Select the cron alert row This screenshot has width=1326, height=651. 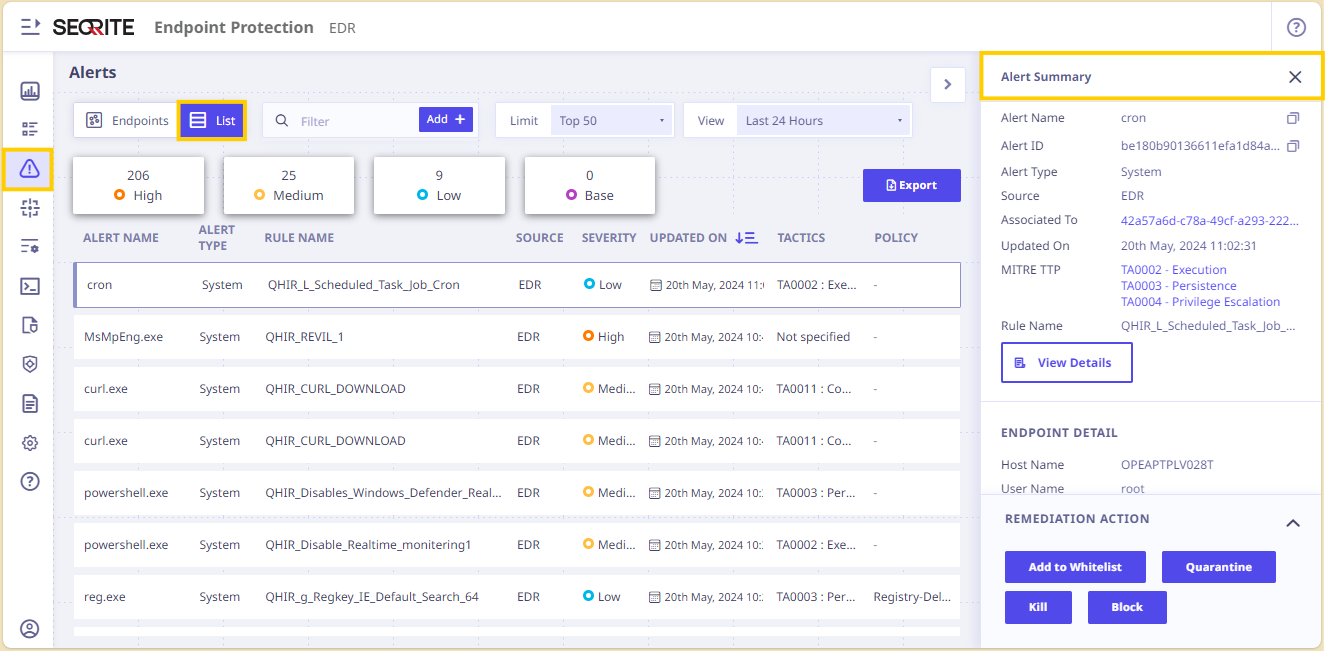click(x=517, y=285)
